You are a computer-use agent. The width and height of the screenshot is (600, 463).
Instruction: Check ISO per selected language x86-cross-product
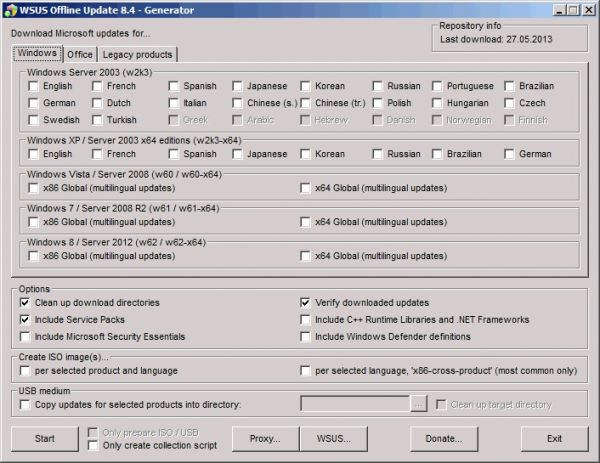coord(305,371)
